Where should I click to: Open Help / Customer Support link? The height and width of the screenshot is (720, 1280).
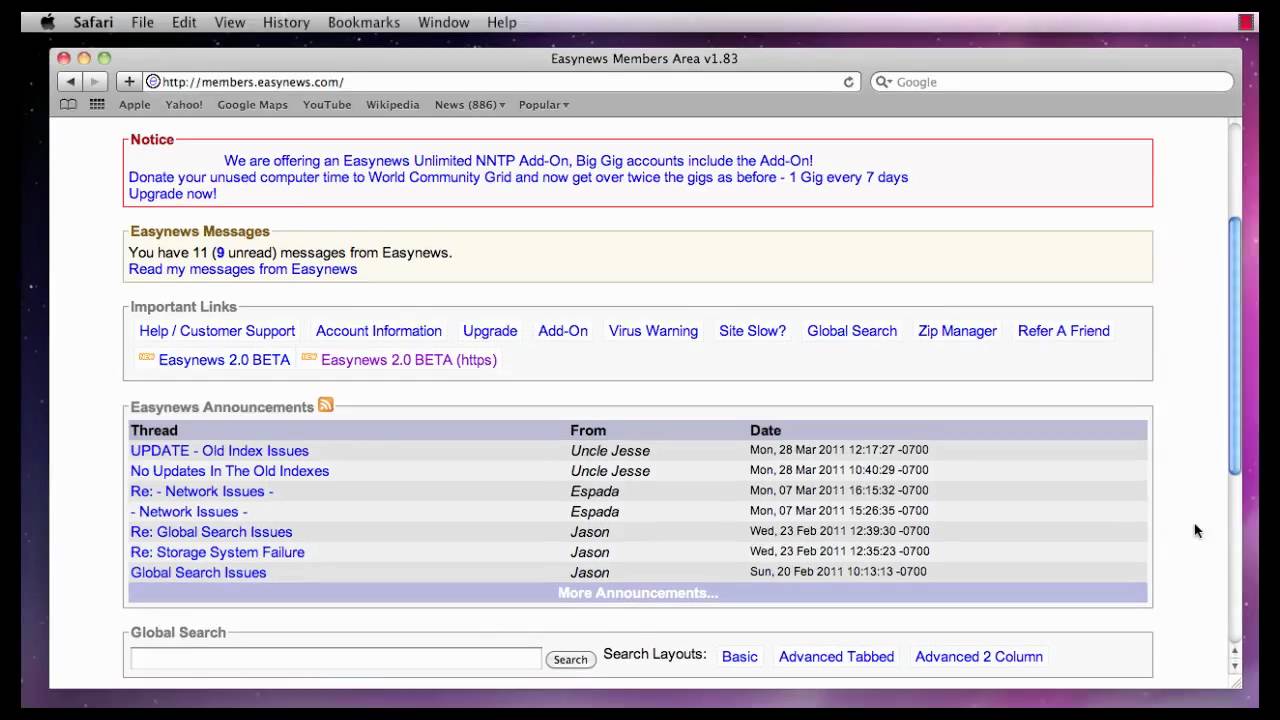click(217, 331)
